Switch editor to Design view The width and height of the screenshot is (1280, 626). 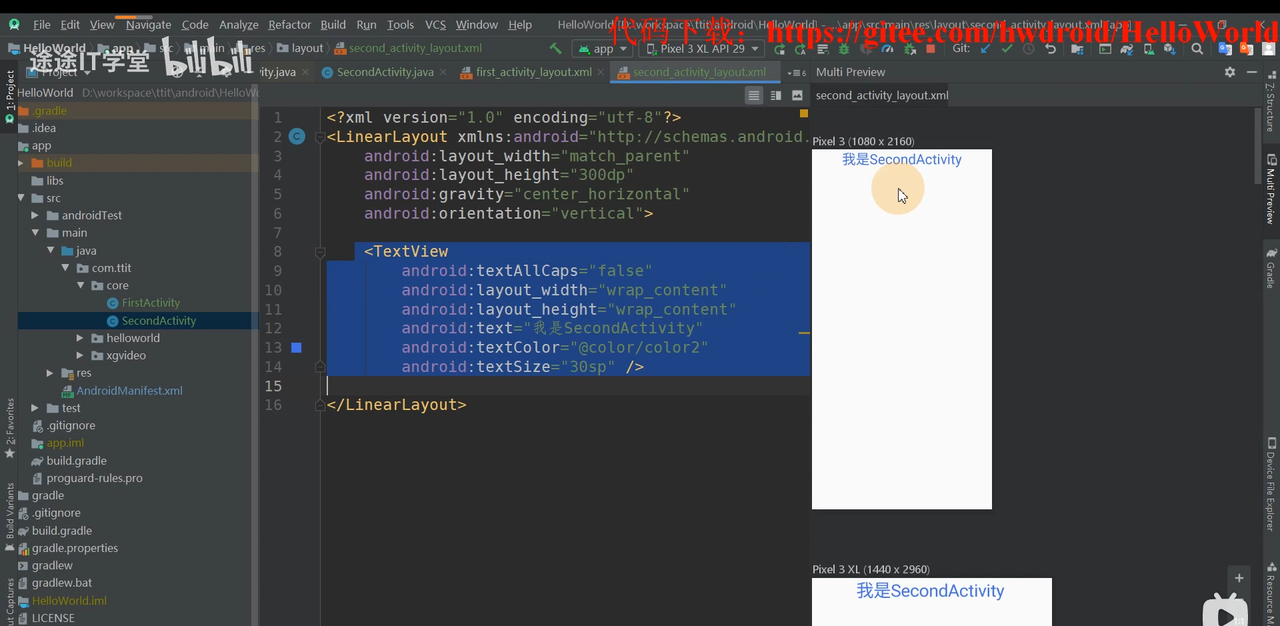point(797,95)
